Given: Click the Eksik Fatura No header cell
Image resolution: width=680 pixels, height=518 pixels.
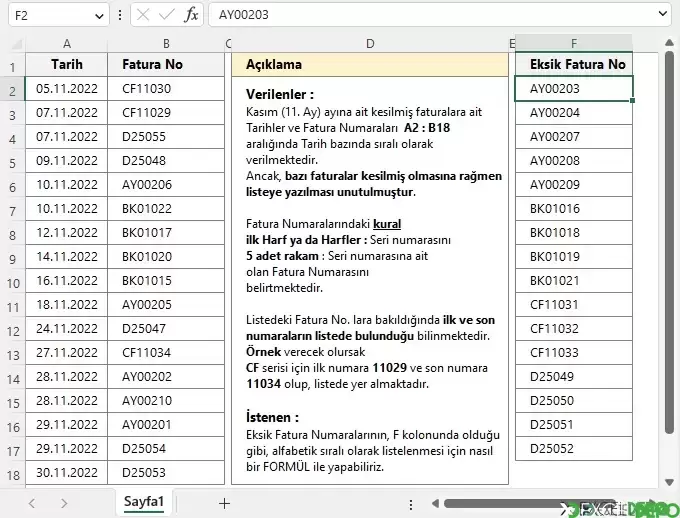Looking at the screenshot, I should tap(574, 65).
